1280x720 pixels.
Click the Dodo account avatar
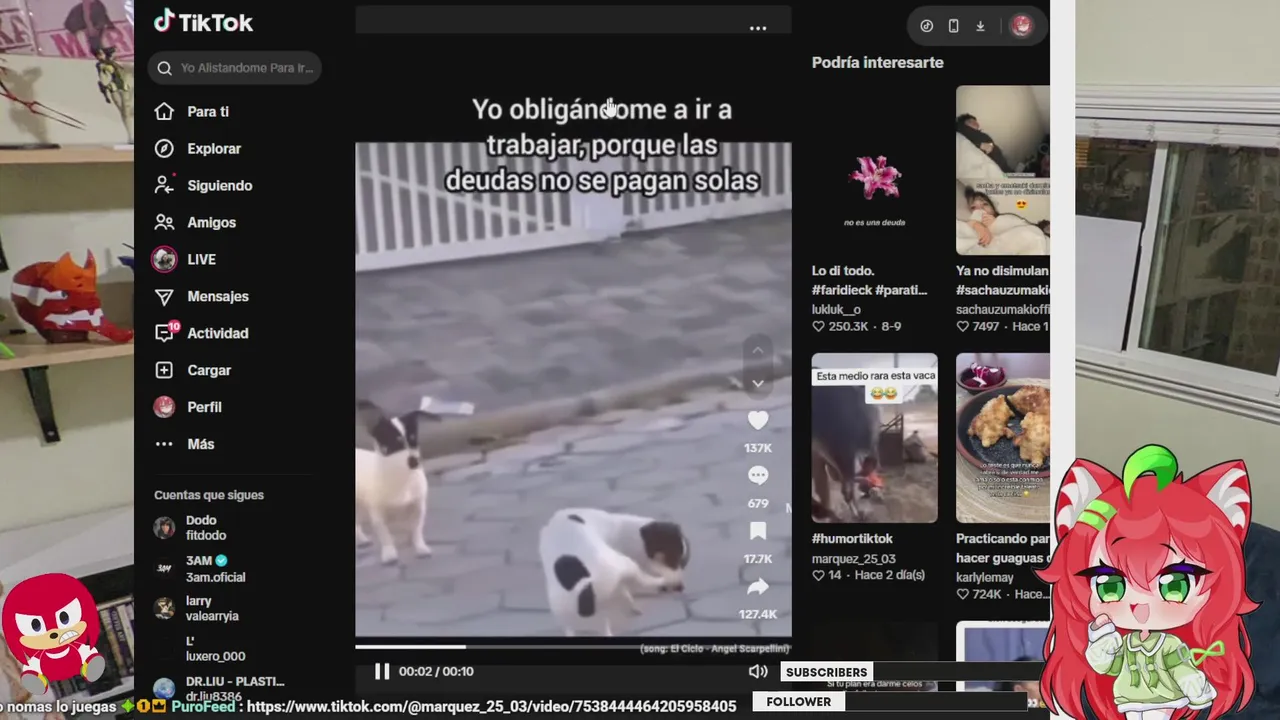(164, 529)
